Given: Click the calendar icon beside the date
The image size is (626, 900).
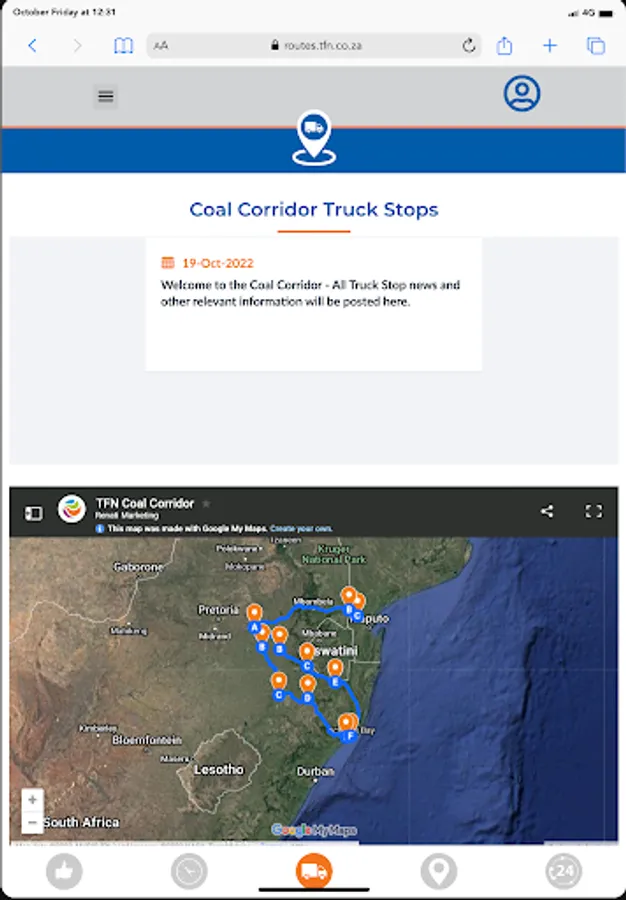Looking at the screenshot, I should click(168, 263).
